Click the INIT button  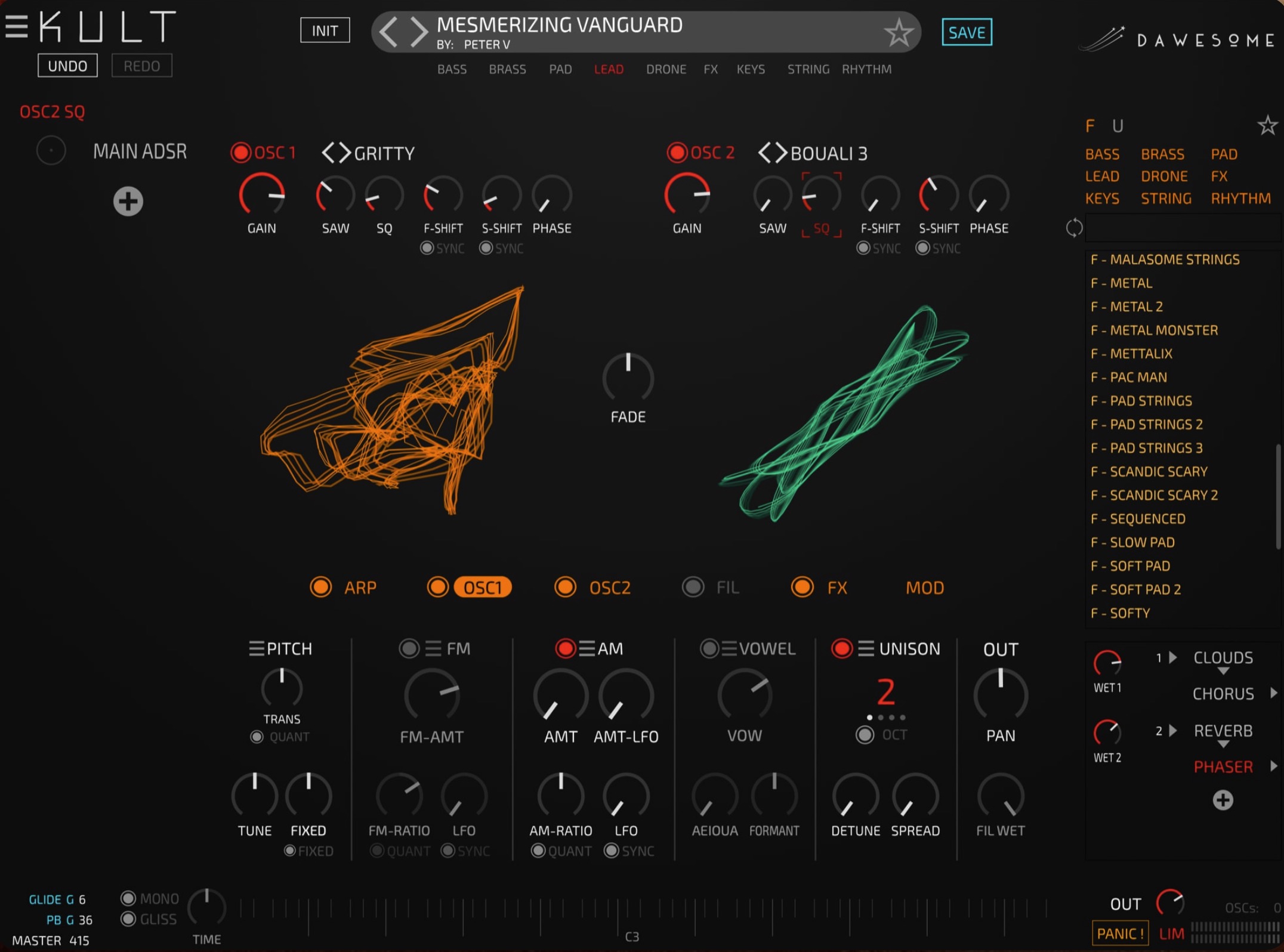[325, 30]
